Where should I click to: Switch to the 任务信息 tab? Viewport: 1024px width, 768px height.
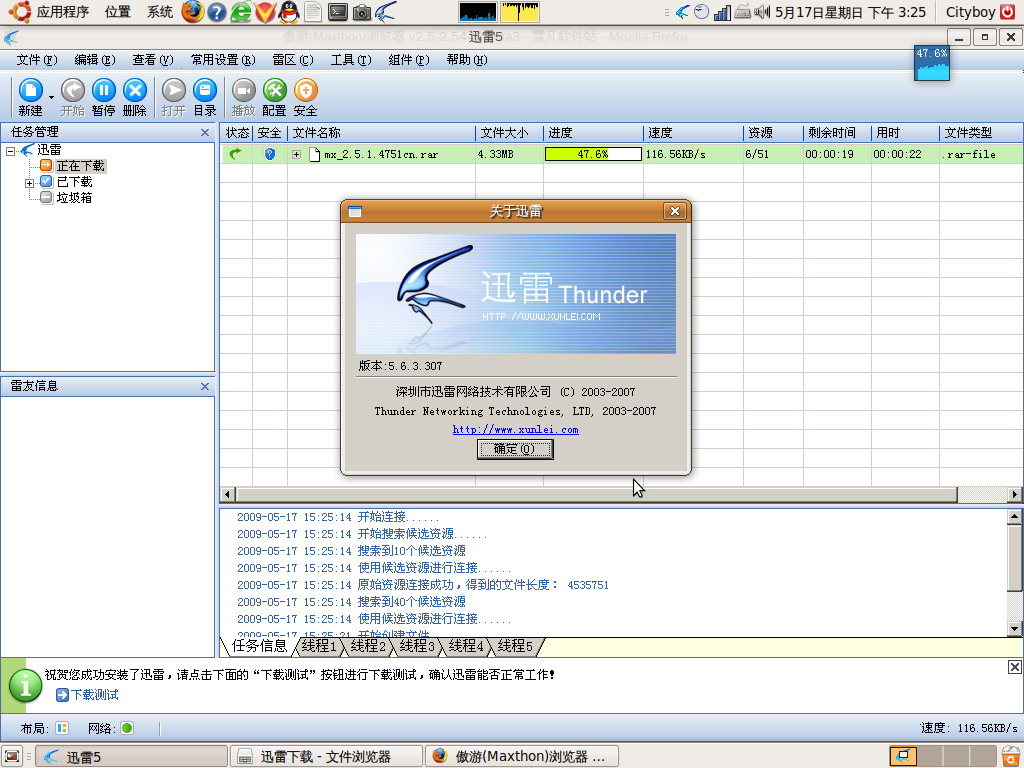[x=259, y=647]
